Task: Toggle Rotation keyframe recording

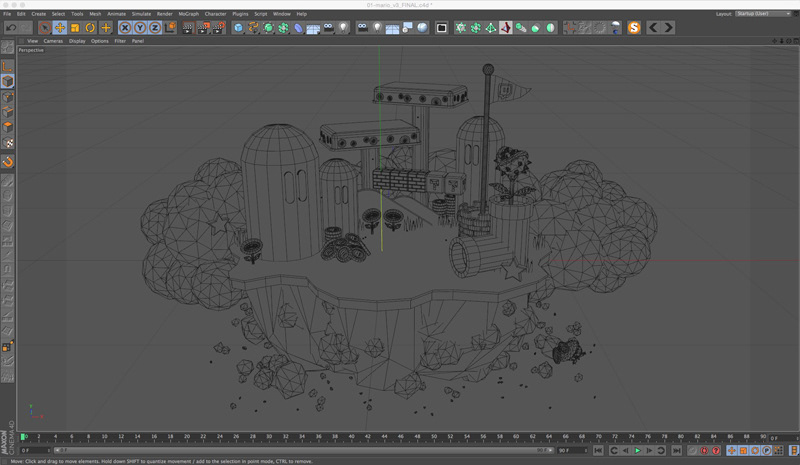Action: pyautogui.click(x=755, y=450)
